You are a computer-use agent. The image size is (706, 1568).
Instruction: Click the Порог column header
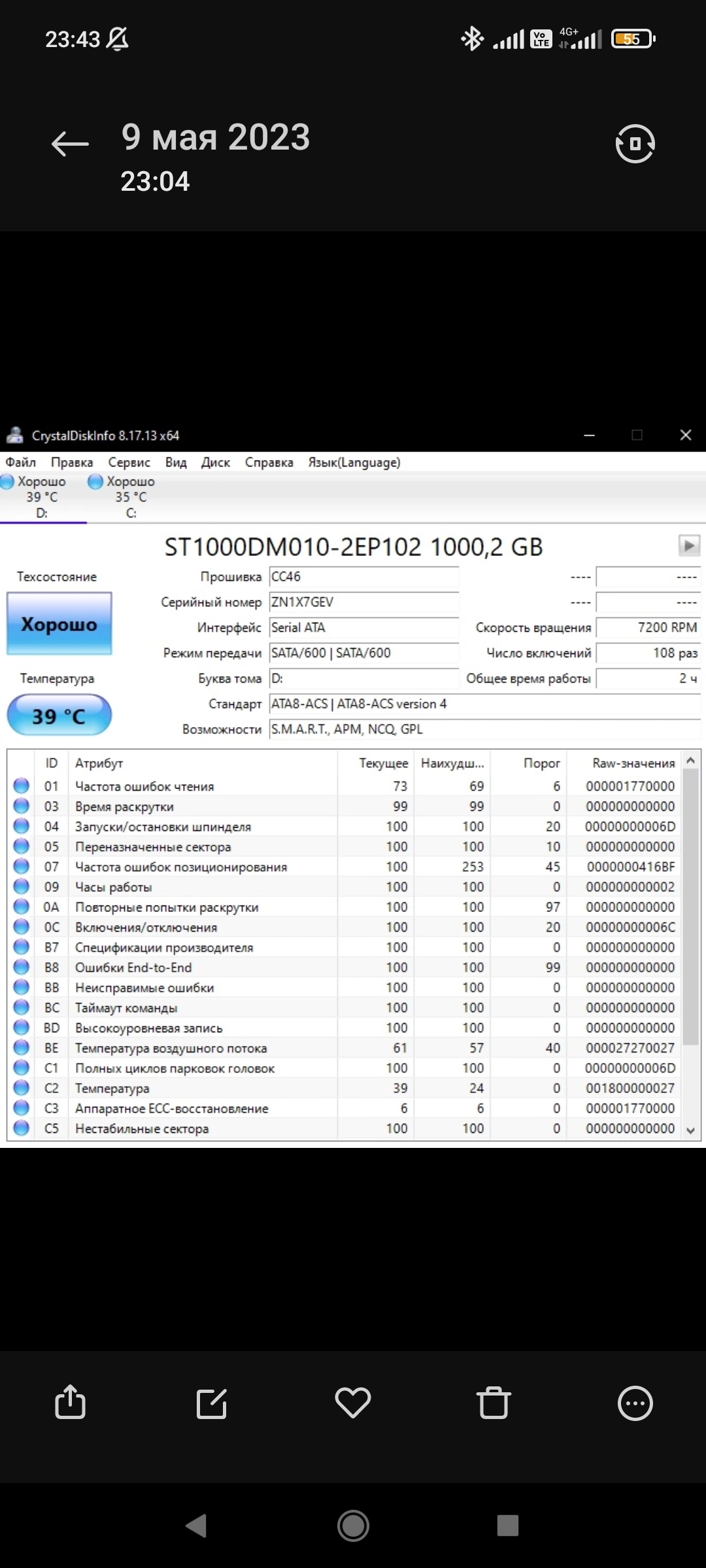pos(529,763)
